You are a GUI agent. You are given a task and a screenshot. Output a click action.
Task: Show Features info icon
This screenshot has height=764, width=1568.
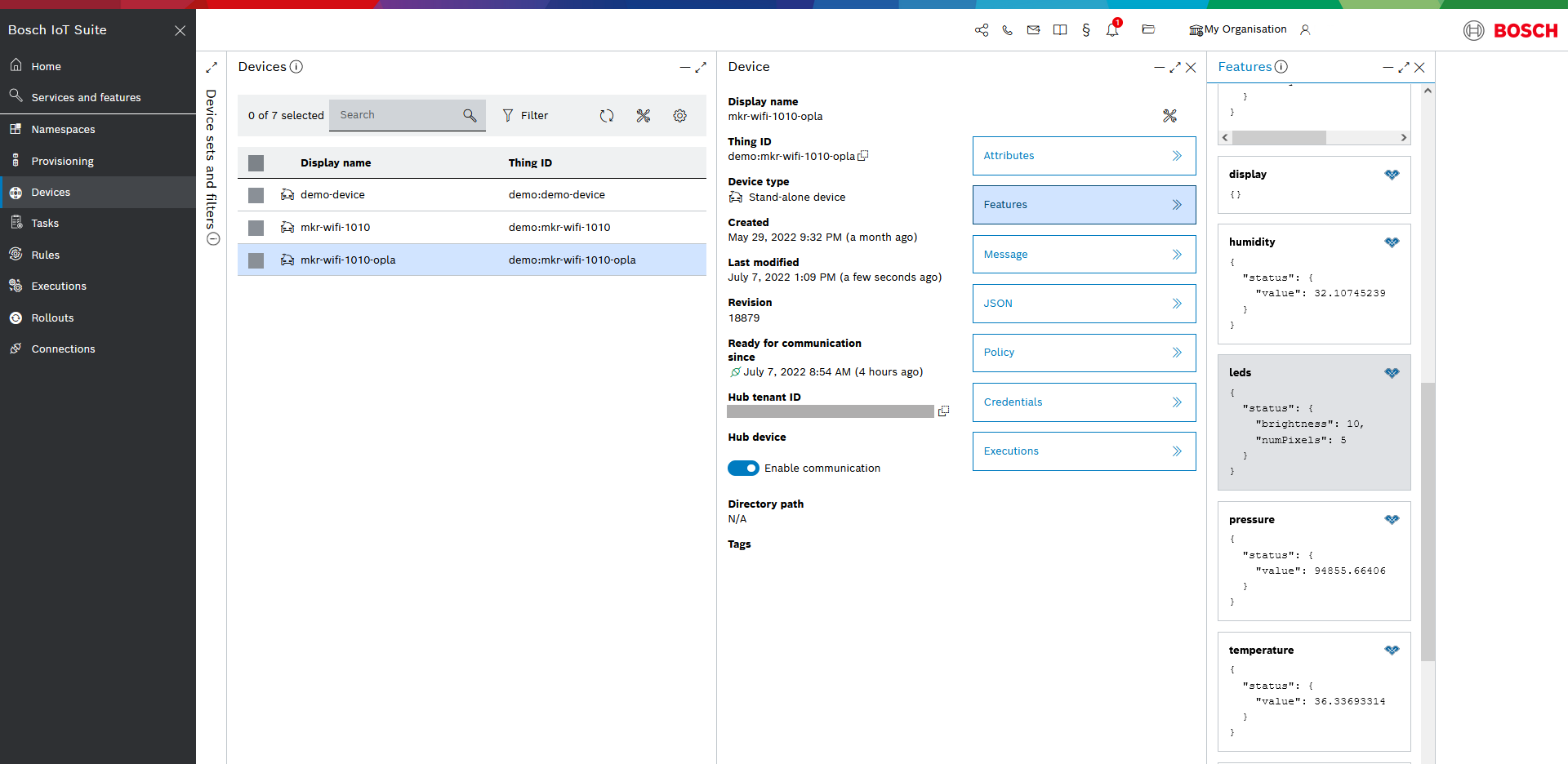pyautogui.click(x=1281, y=67)
